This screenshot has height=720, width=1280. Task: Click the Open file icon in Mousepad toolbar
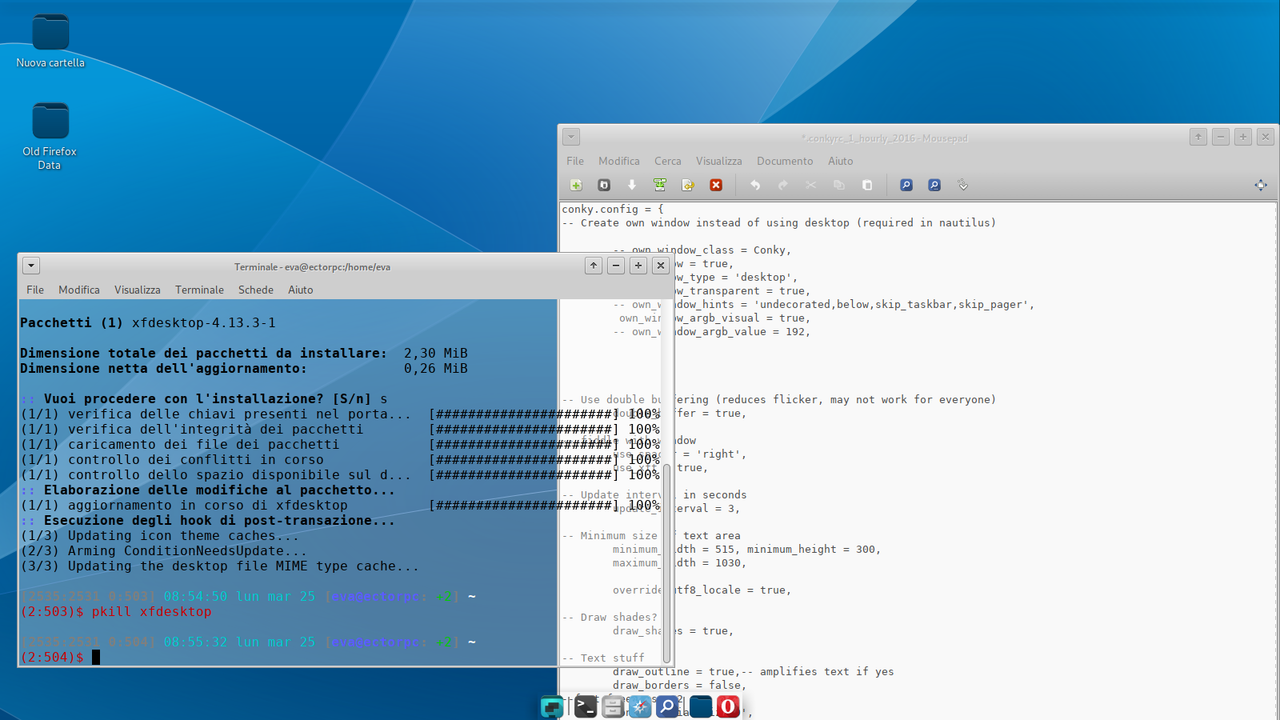pos(604,185)
